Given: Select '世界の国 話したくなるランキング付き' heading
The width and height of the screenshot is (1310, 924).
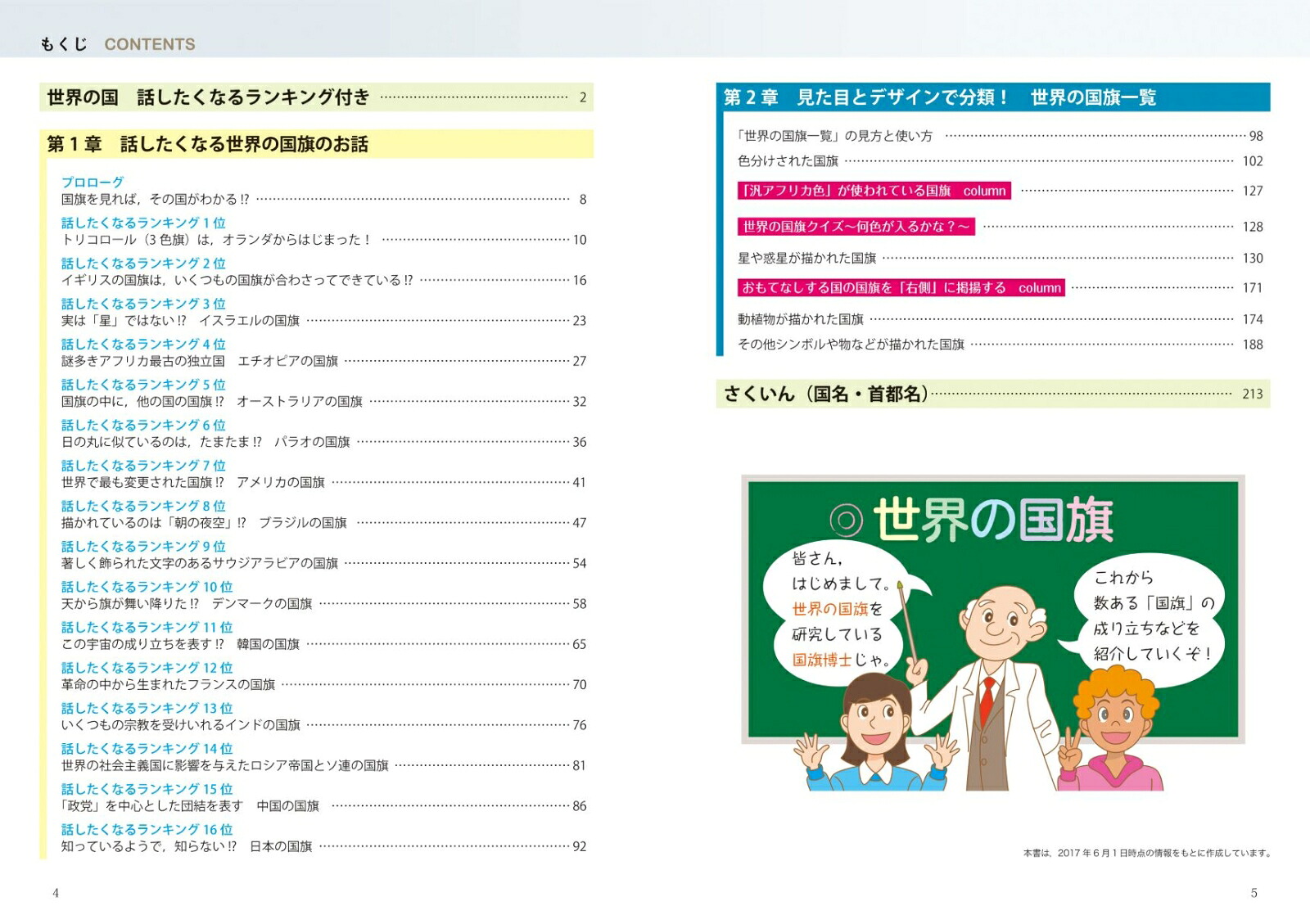Looking at the screenshot, I should point(208,97).
